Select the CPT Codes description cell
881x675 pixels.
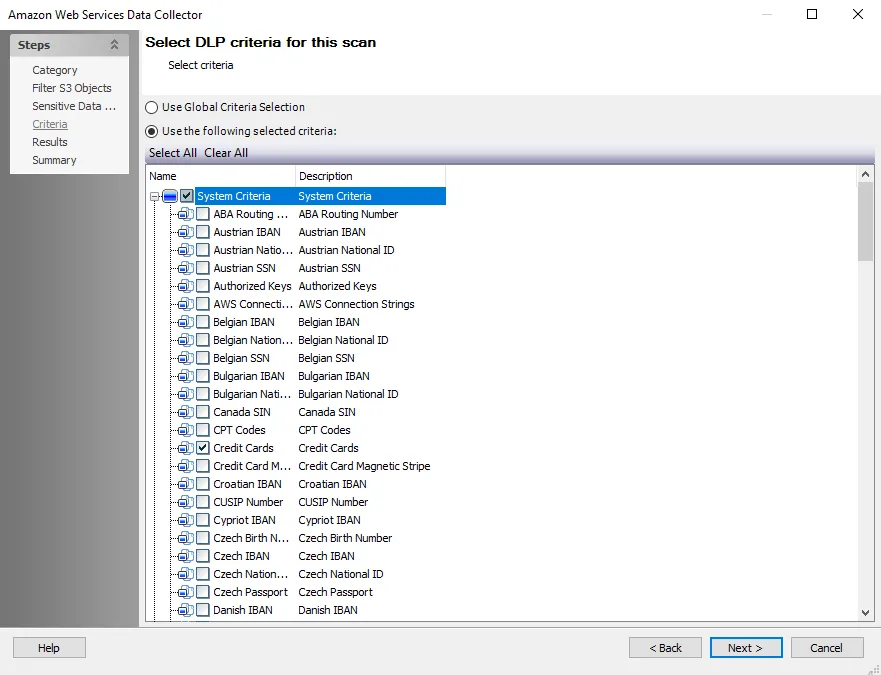click(324, 430)
